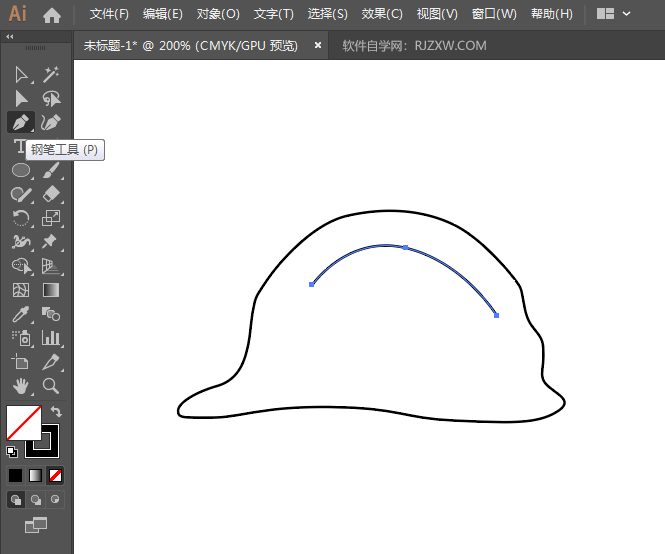This screenshot has width=665, height=554.
Task: Set paint to None
Action: pos(56,475)
